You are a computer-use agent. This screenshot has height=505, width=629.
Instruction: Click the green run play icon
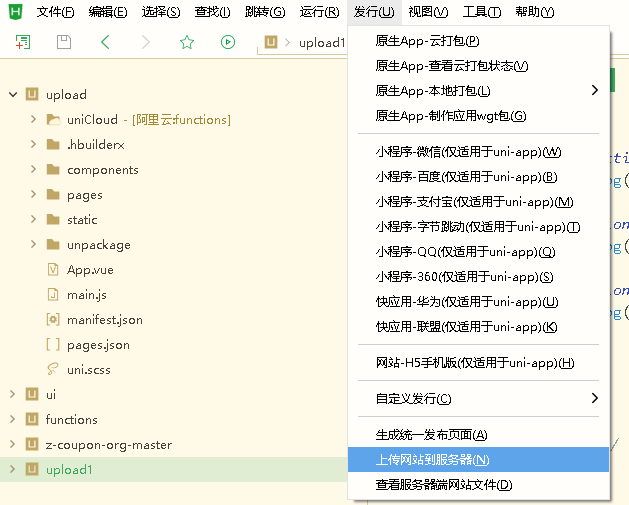click(x=228, y=42)
